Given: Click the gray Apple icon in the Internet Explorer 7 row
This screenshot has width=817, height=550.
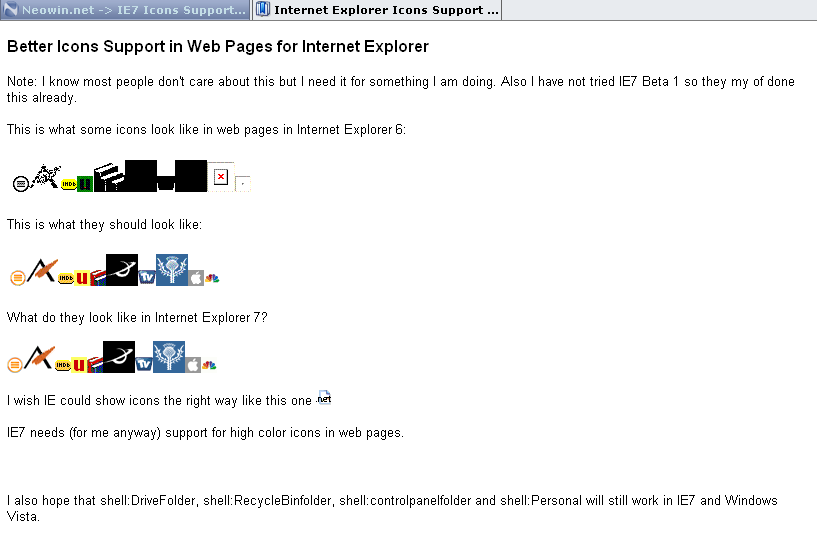Looking at the screenshot, I should tap(193, 365).
